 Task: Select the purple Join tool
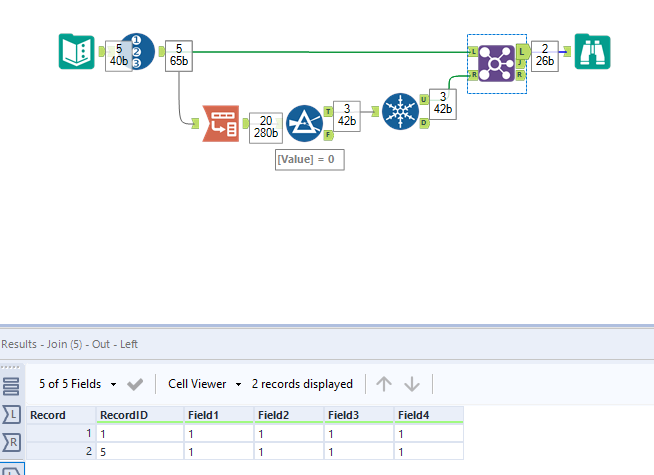point(496,63)
